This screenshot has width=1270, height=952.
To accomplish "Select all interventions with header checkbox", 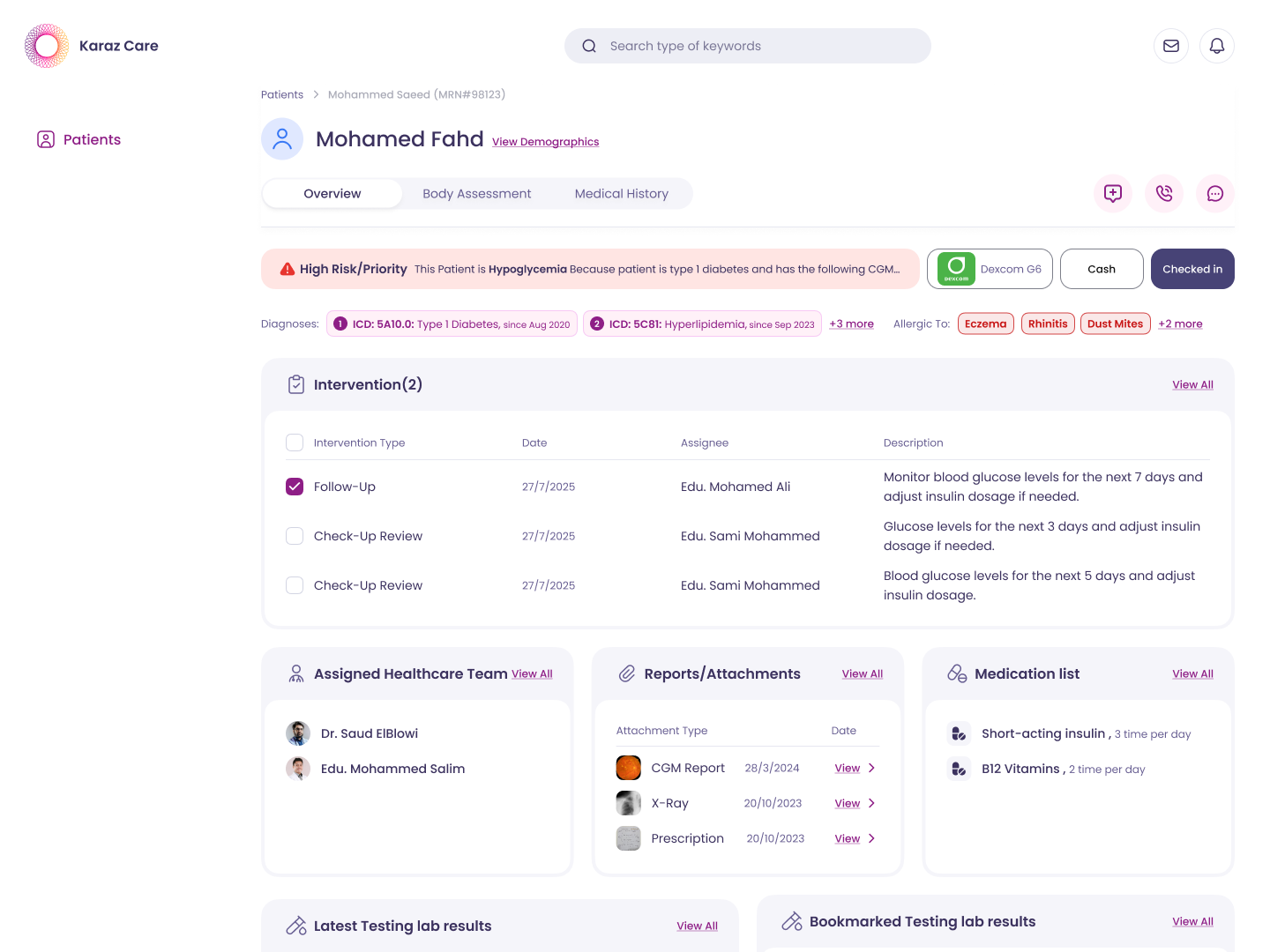I will [x=295, y=443].
